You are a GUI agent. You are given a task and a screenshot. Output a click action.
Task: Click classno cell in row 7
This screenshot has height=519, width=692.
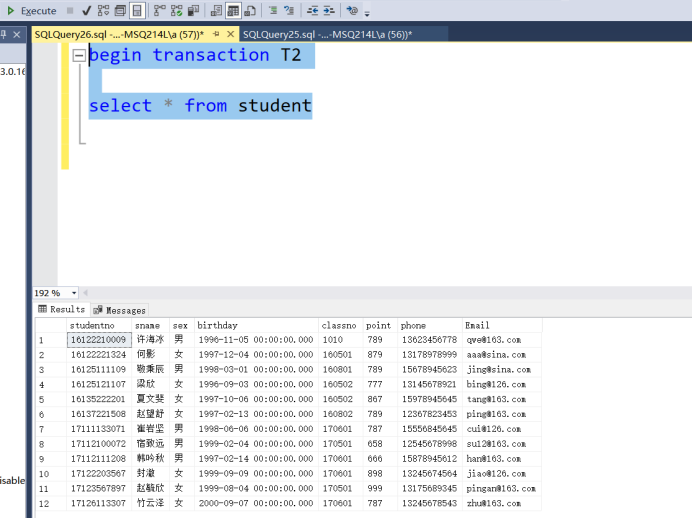point(340,429)
